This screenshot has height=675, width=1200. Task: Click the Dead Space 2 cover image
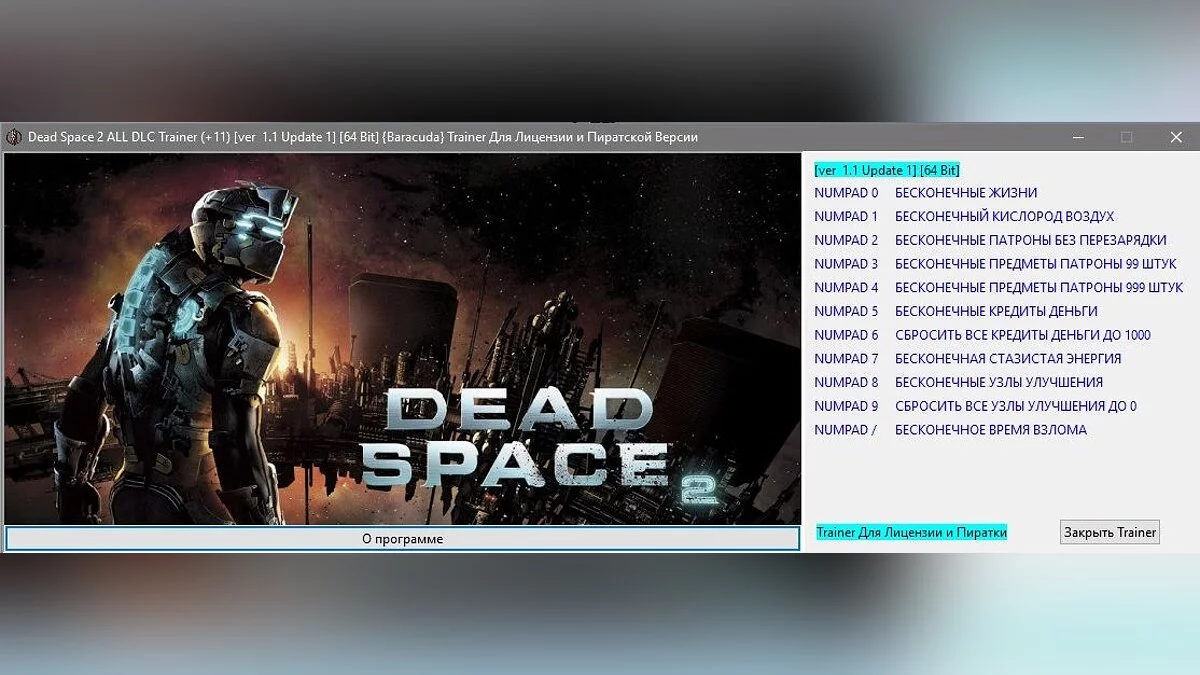(402, 338)
